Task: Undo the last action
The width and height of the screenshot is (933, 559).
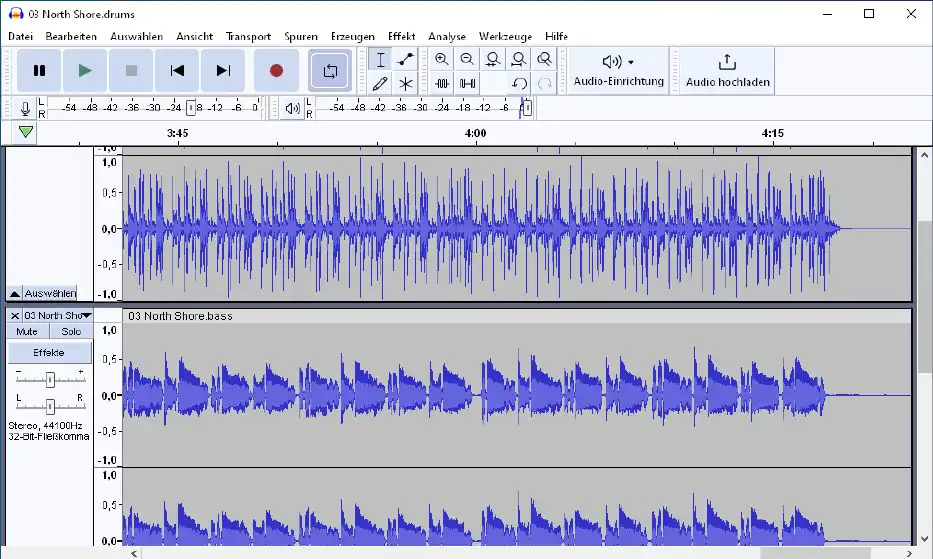Action: click(x=519, y=84)
